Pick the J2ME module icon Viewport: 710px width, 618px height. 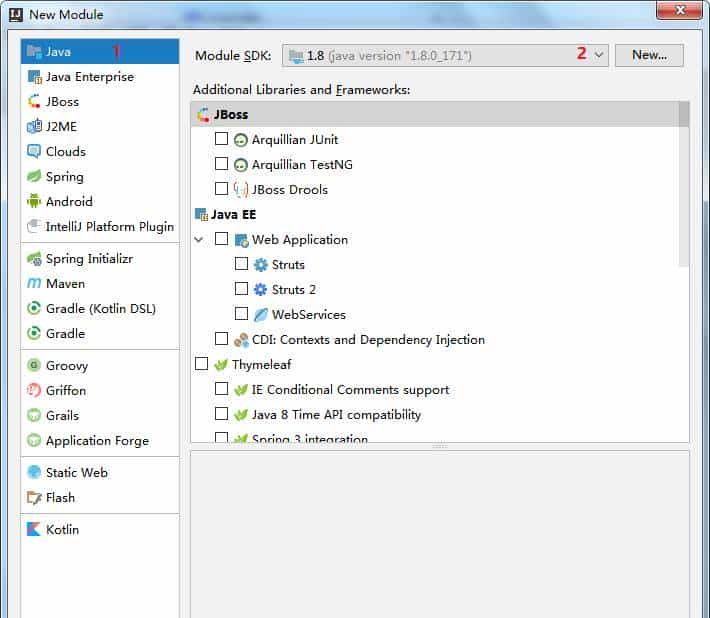[34, 126]
